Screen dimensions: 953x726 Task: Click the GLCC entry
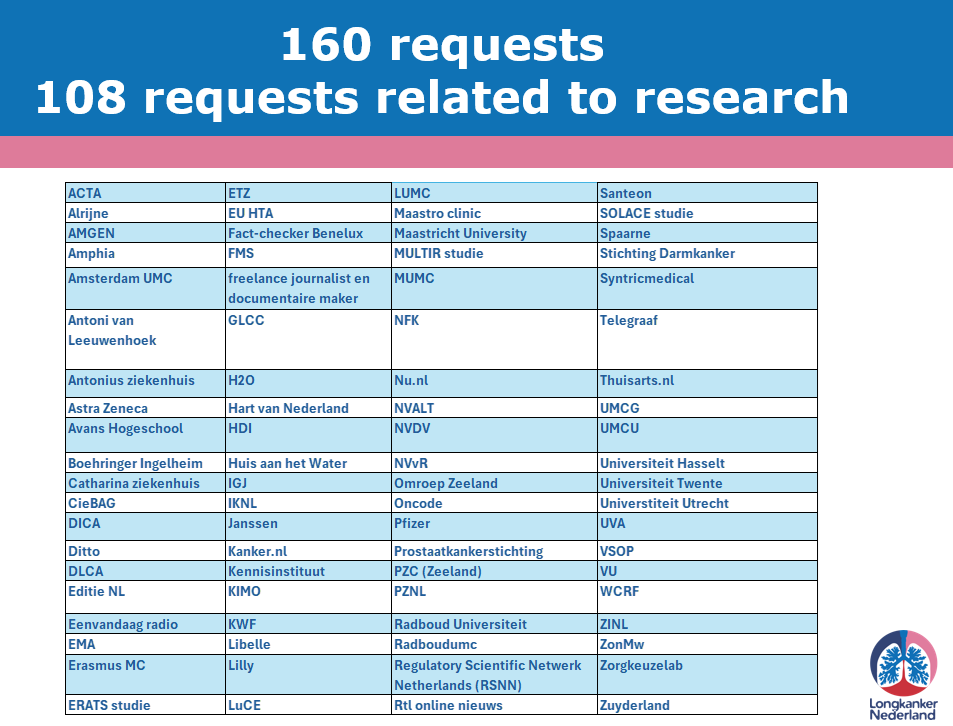point(308,340)
